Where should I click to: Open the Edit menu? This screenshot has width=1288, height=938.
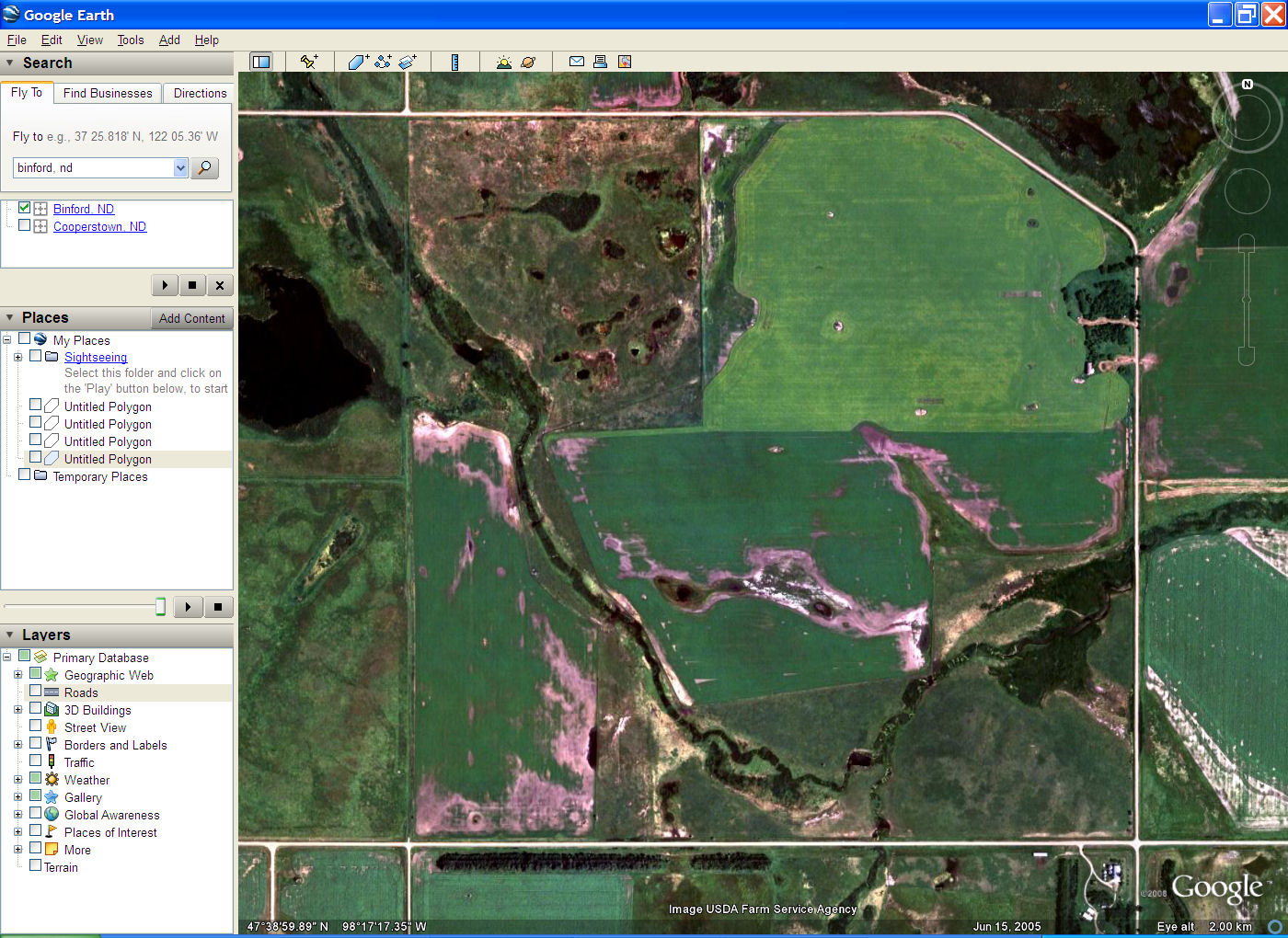click(x=52, y=40)
